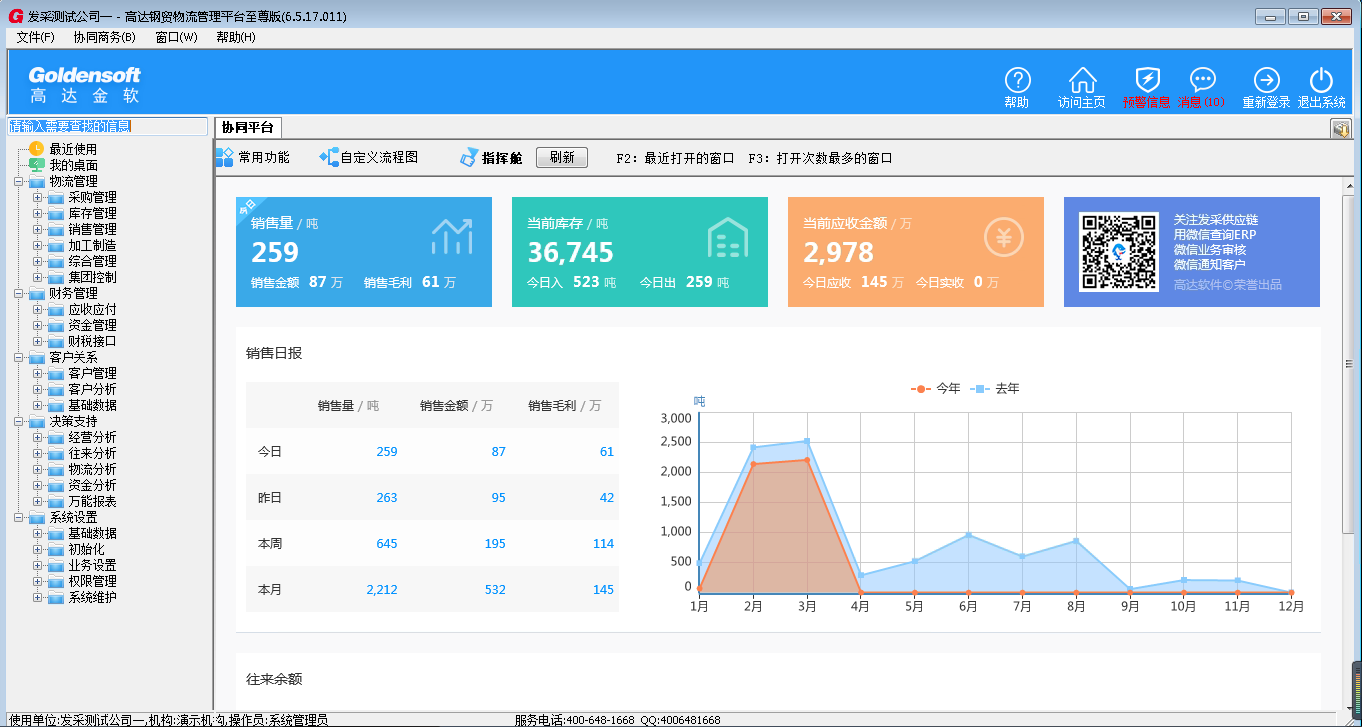Select the 协同平台 tab

pyautogui.click(x=248, y=128)
